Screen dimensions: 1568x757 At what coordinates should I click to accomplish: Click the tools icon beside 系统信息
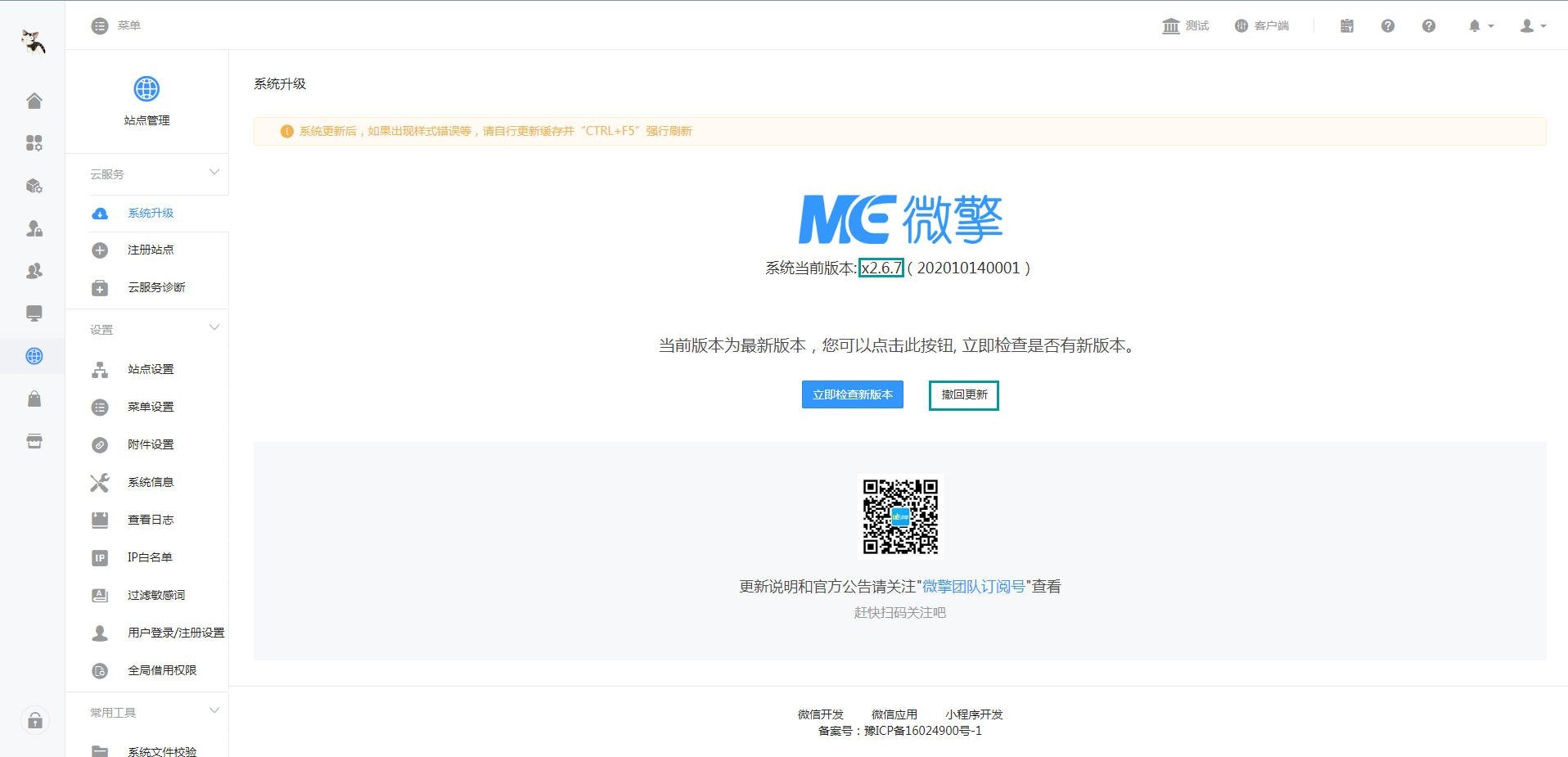100,483
